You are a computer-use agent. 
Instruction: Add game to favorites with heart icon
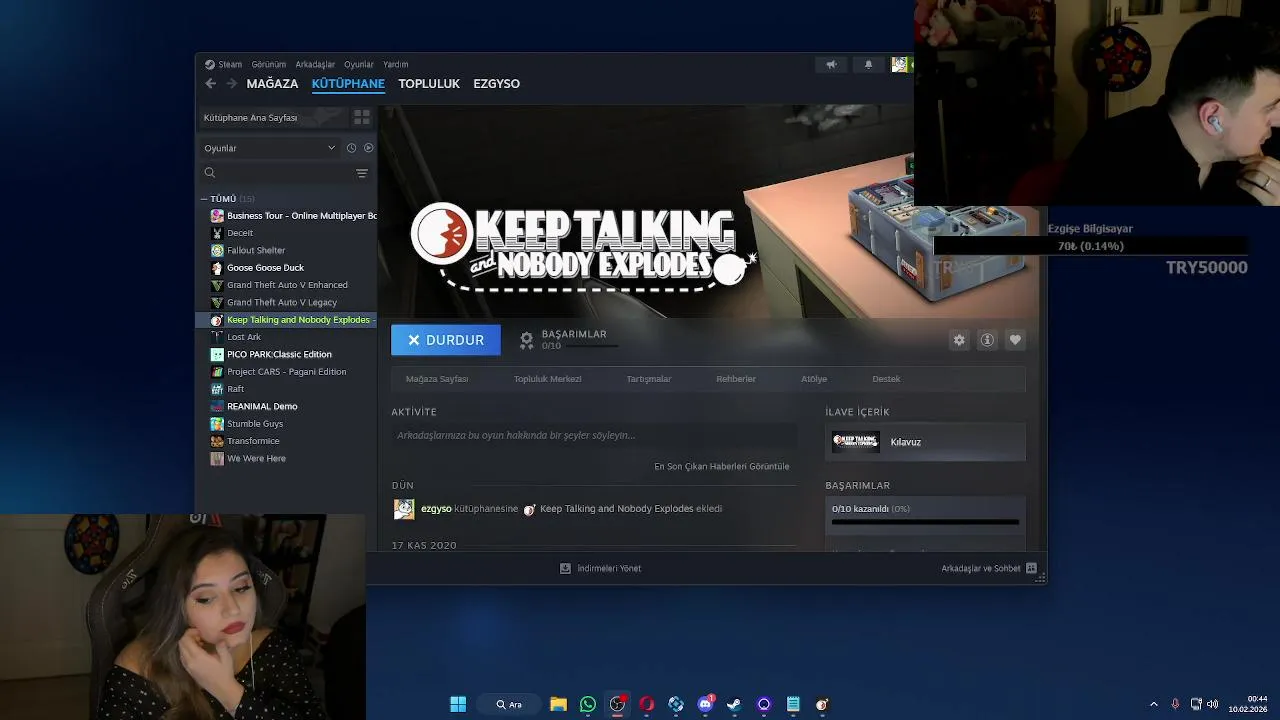pos(1015,340)
